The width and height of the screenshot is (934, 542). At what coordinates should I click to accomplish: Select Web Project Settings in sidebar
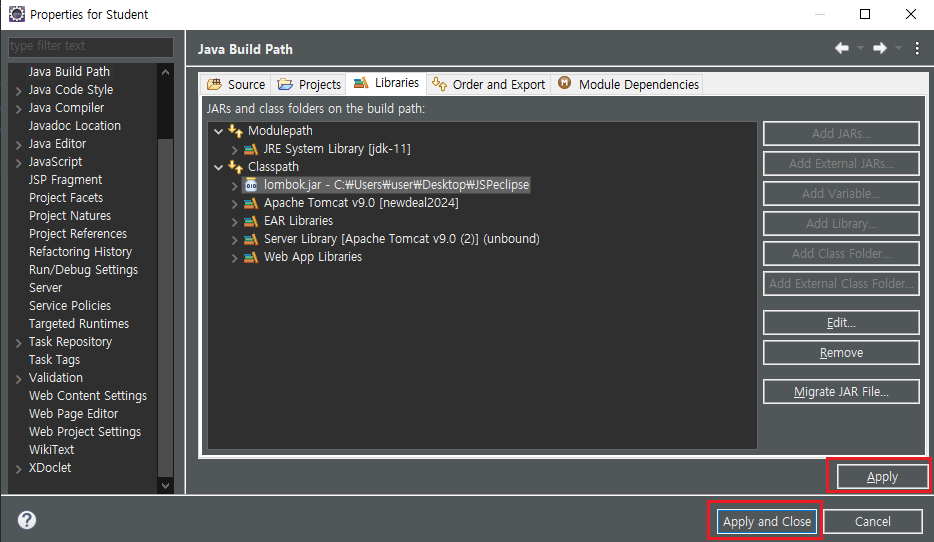[x=85, y=432]
